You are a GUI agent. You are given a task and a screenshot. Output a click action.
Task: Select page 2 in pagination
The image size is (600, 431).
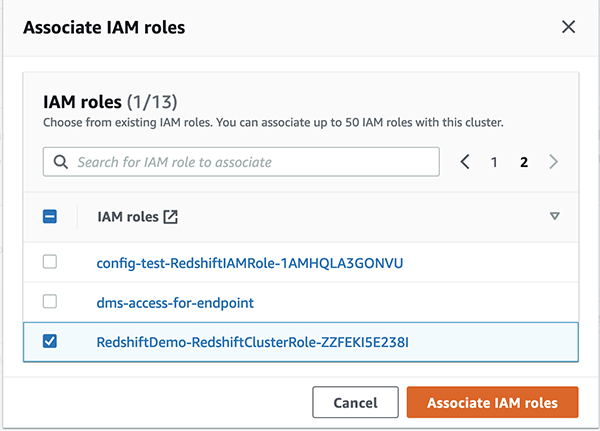[x=523, y=162]
